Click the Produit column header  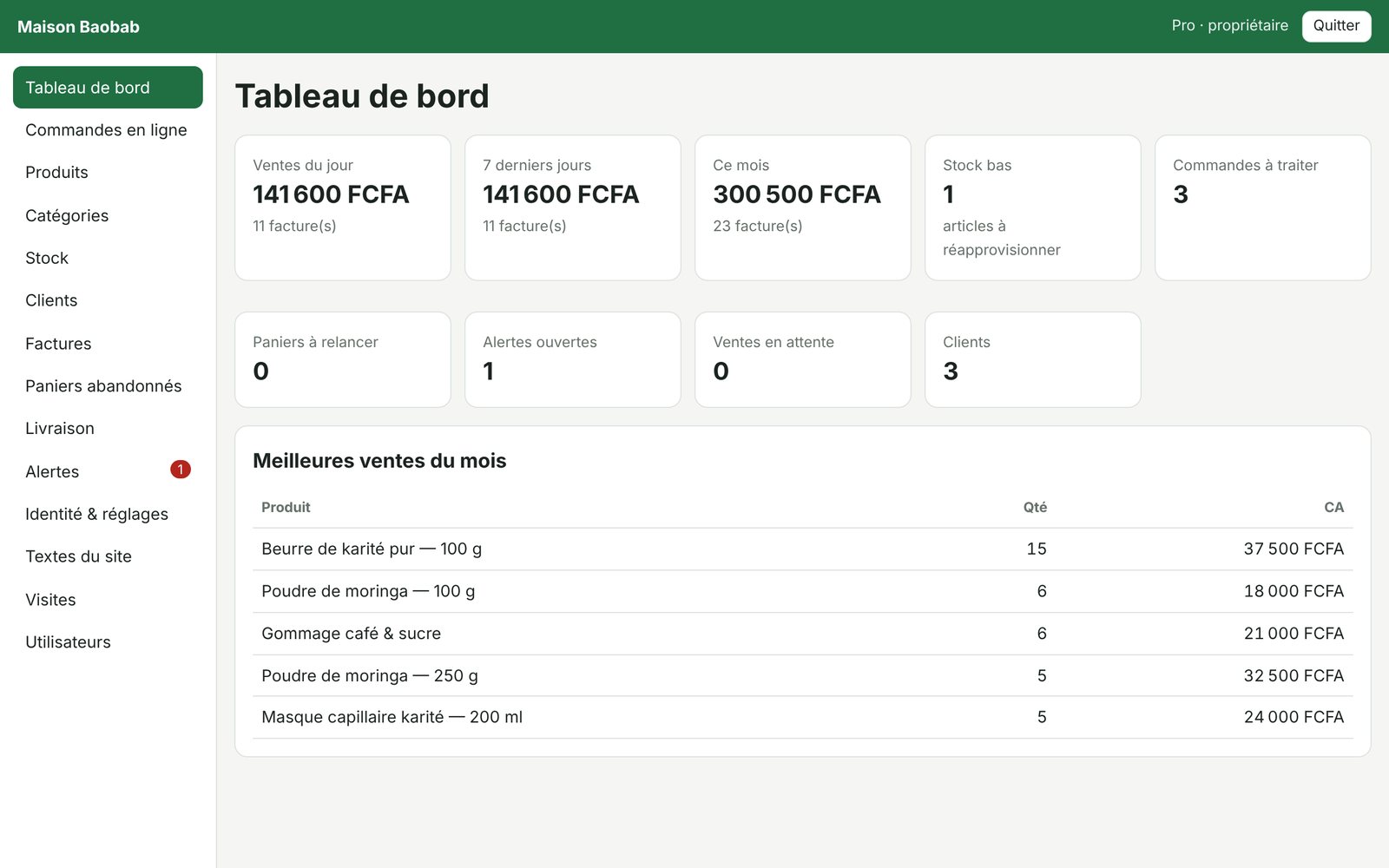(286, 508)
